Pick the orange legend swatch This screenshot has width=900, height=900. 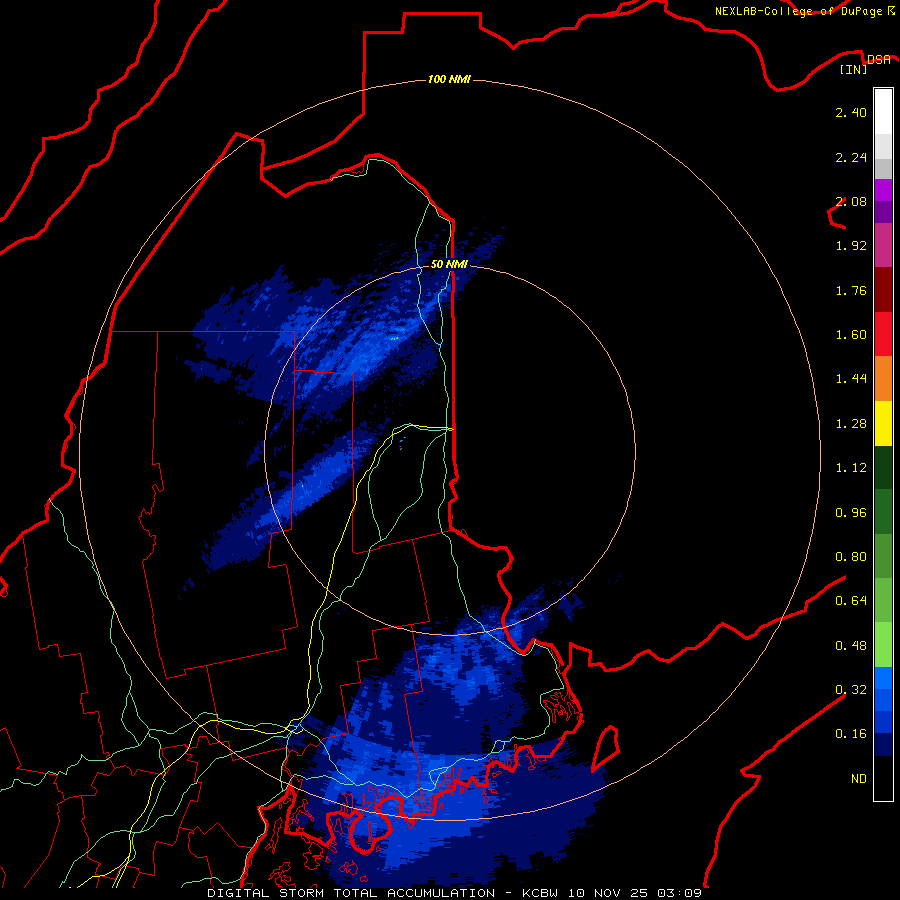click(883, 379)
